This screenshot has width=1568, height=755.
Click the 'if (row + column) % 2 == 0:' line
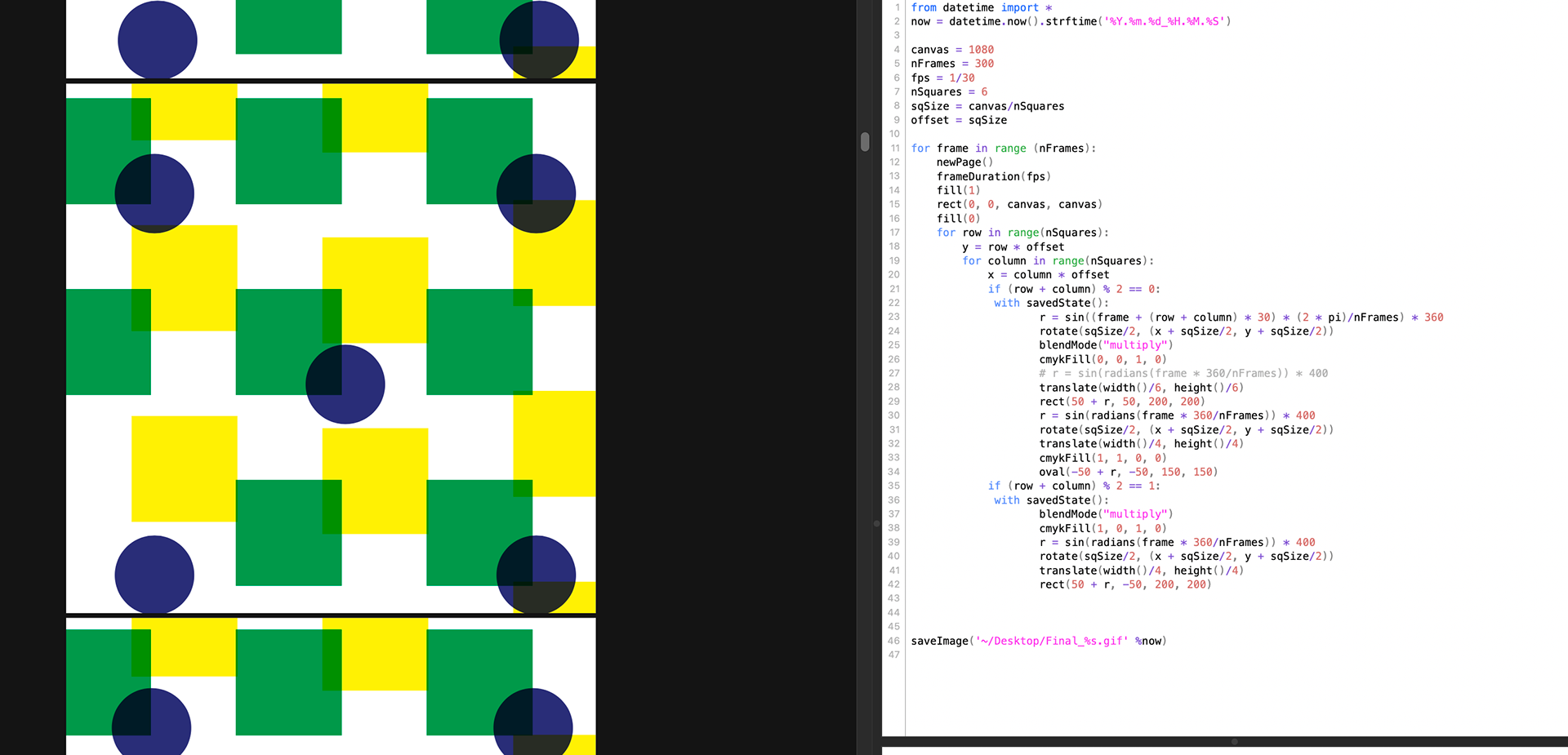tap(1074, 289)
